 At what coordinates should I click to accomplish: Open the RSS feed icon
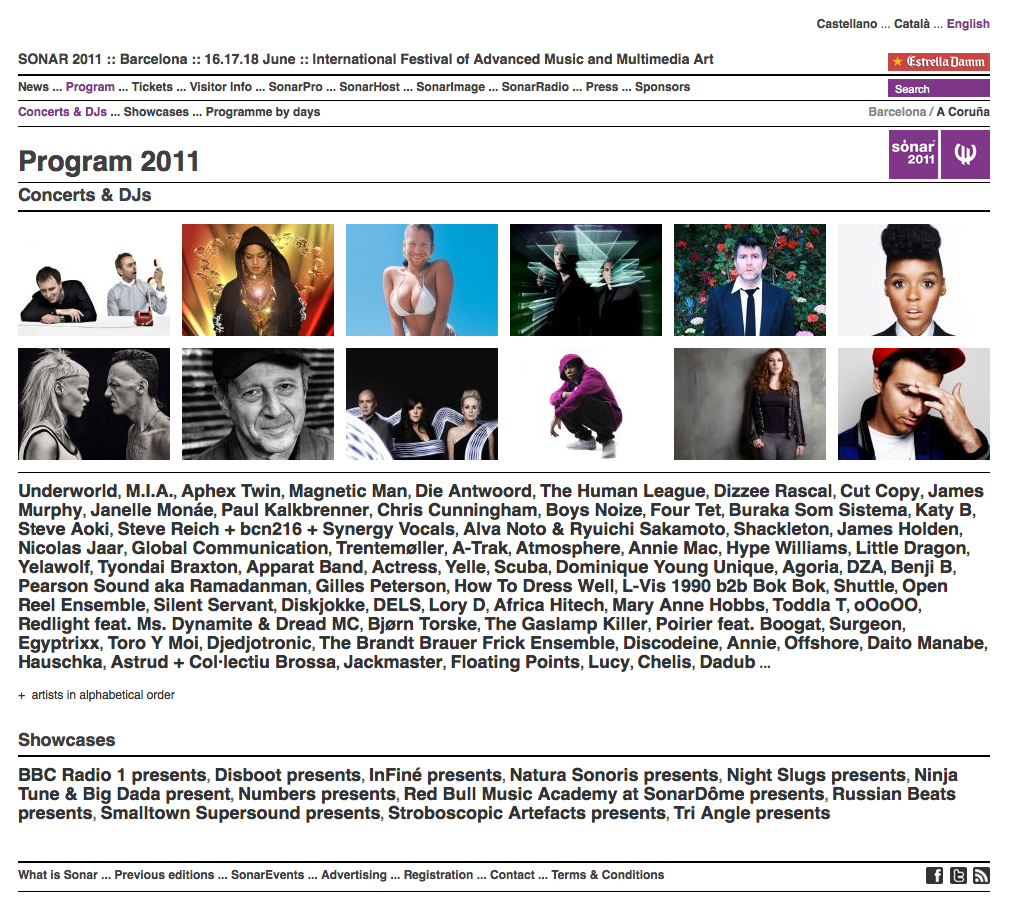(981, 875)
